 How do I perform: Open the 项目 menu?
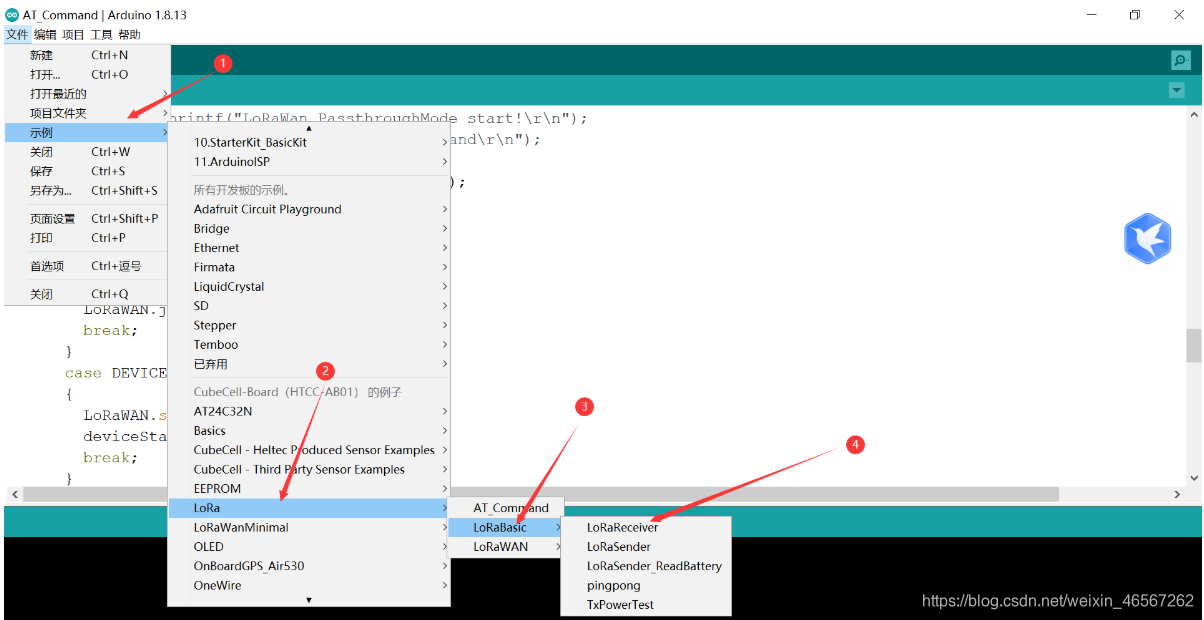click(73, 34)
